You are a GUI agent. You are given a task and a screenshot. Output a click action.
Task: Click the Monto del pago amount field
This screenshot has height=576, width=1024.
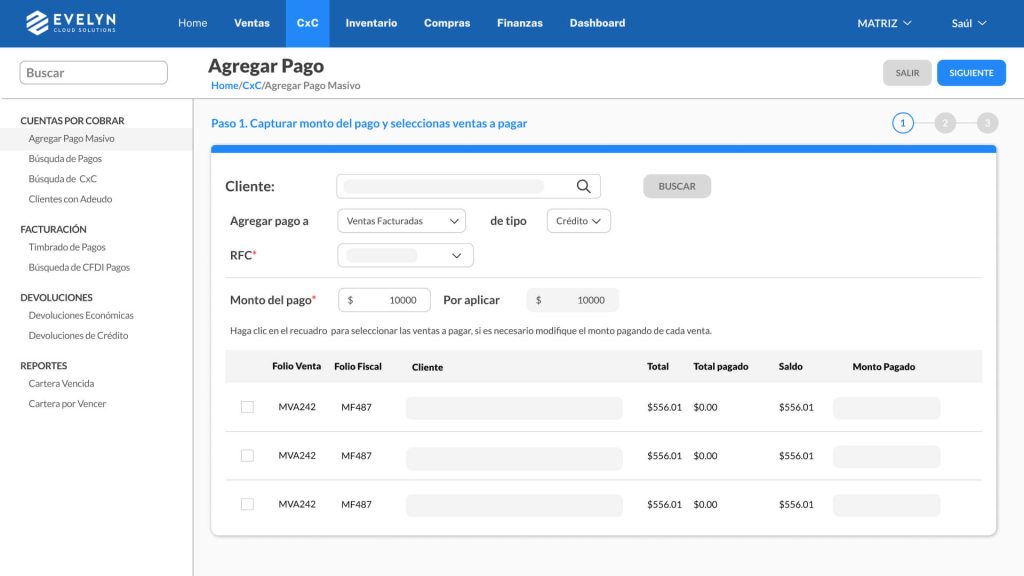tap(384, 300)
